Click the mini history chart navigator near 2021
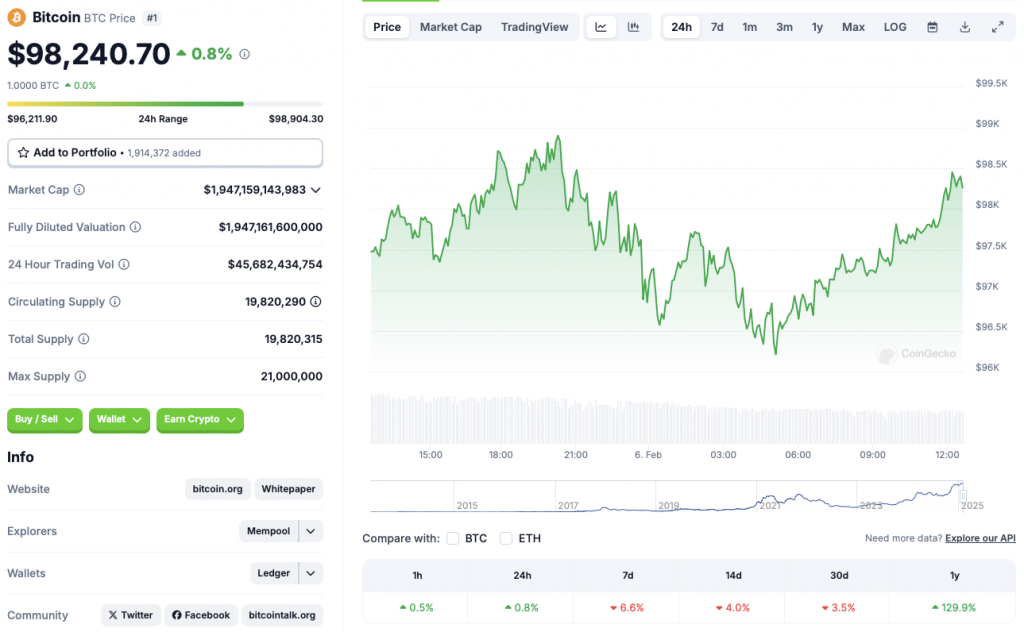 [770, 498]
